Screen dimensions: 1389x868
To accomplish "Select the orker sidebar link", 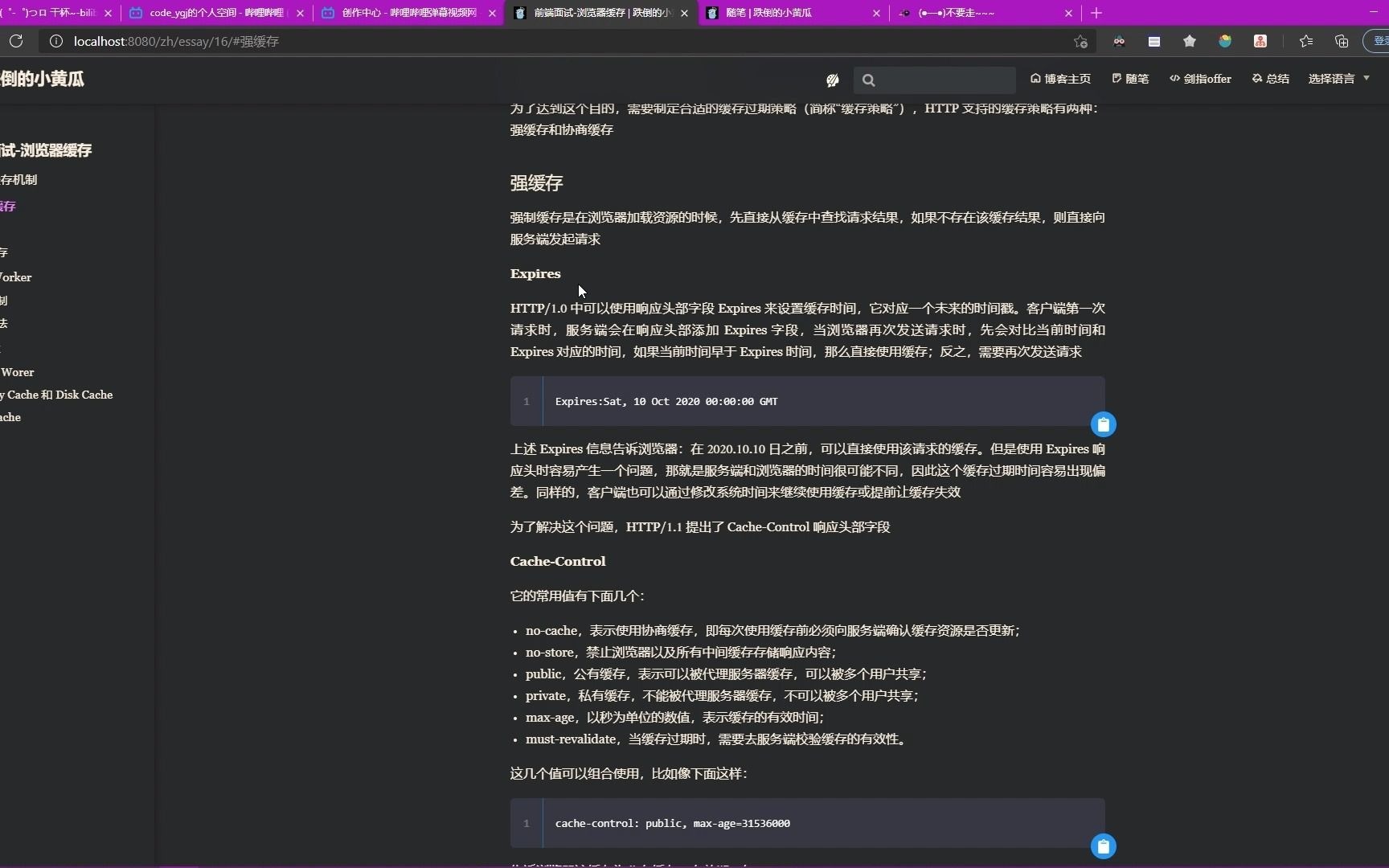I will click(16, 277).
